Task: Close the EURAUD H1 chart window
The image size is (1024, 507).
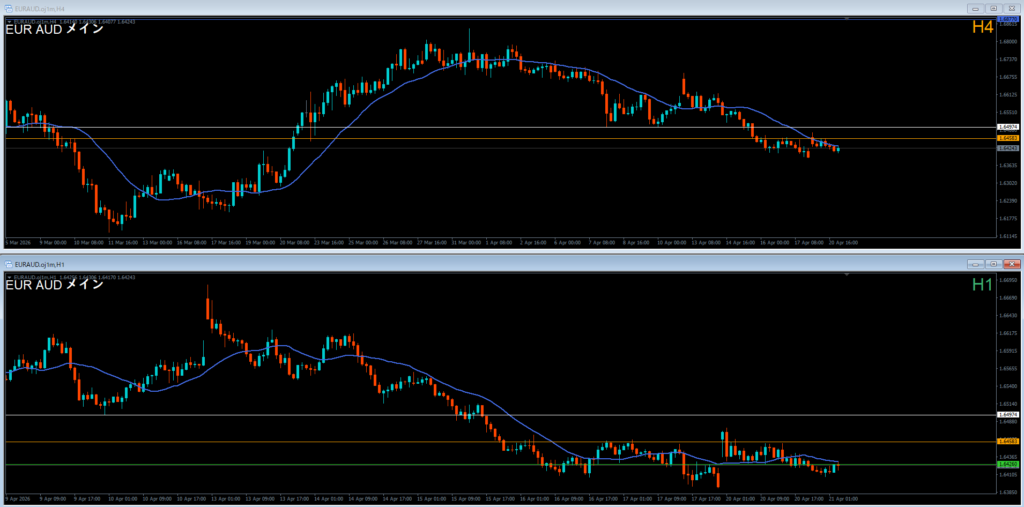Action: (x=1012, y=264)
